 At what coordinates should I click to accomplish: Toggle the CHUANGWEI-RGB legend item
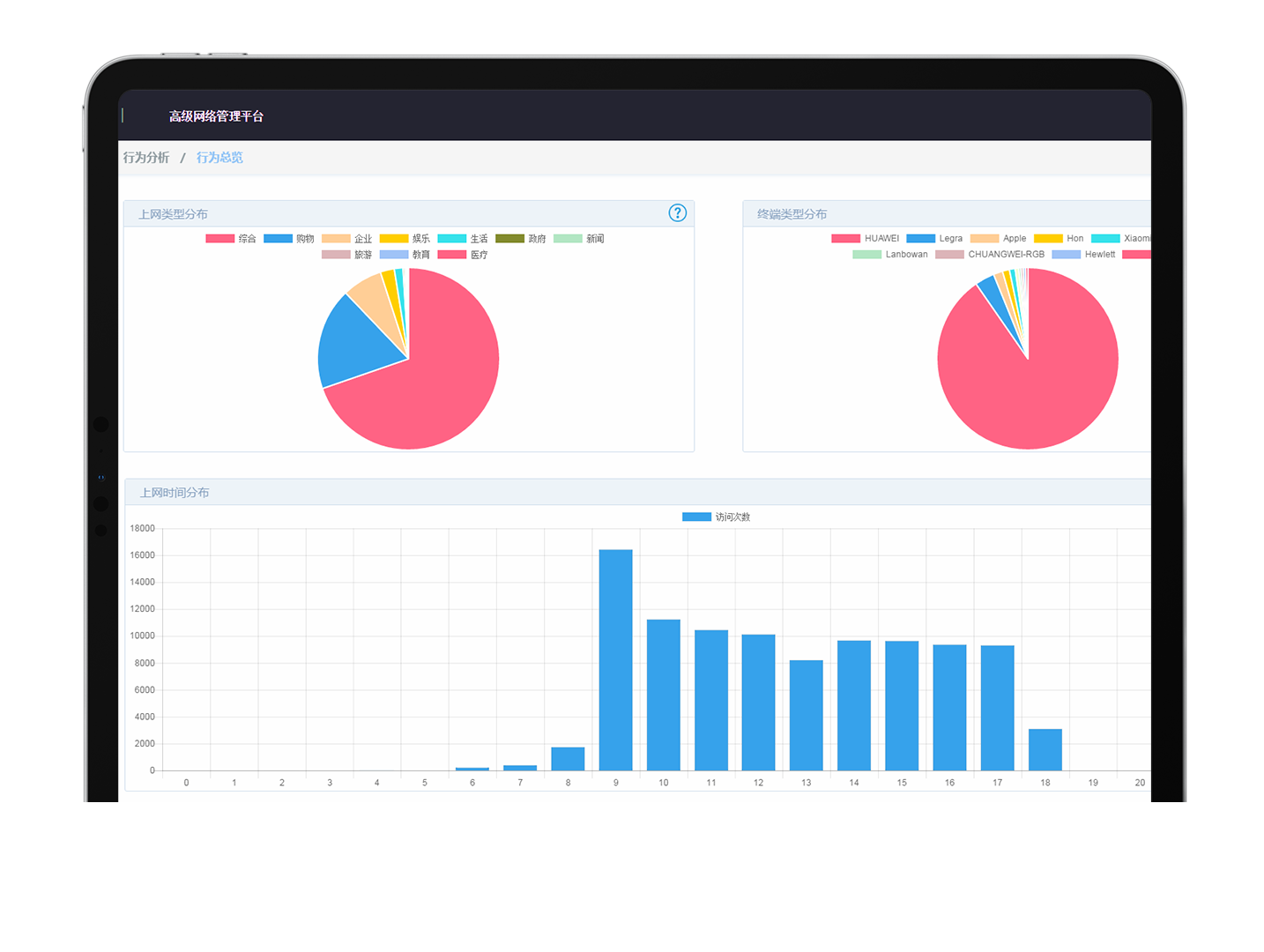(989, 255)
